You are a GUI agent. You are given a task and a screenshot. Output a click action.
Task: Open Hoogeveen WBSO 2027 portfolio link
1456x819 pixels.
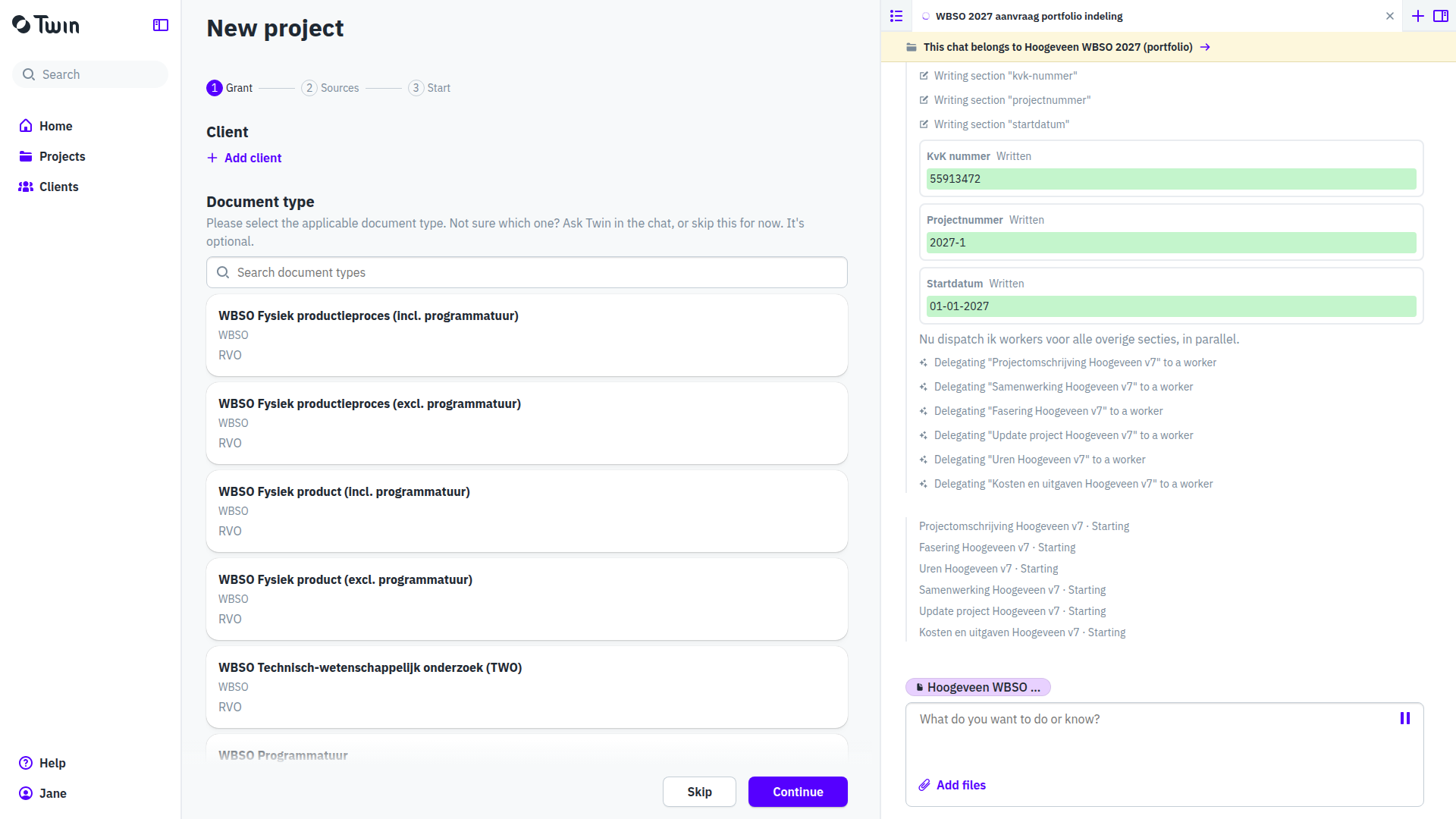click(1067, 47)
